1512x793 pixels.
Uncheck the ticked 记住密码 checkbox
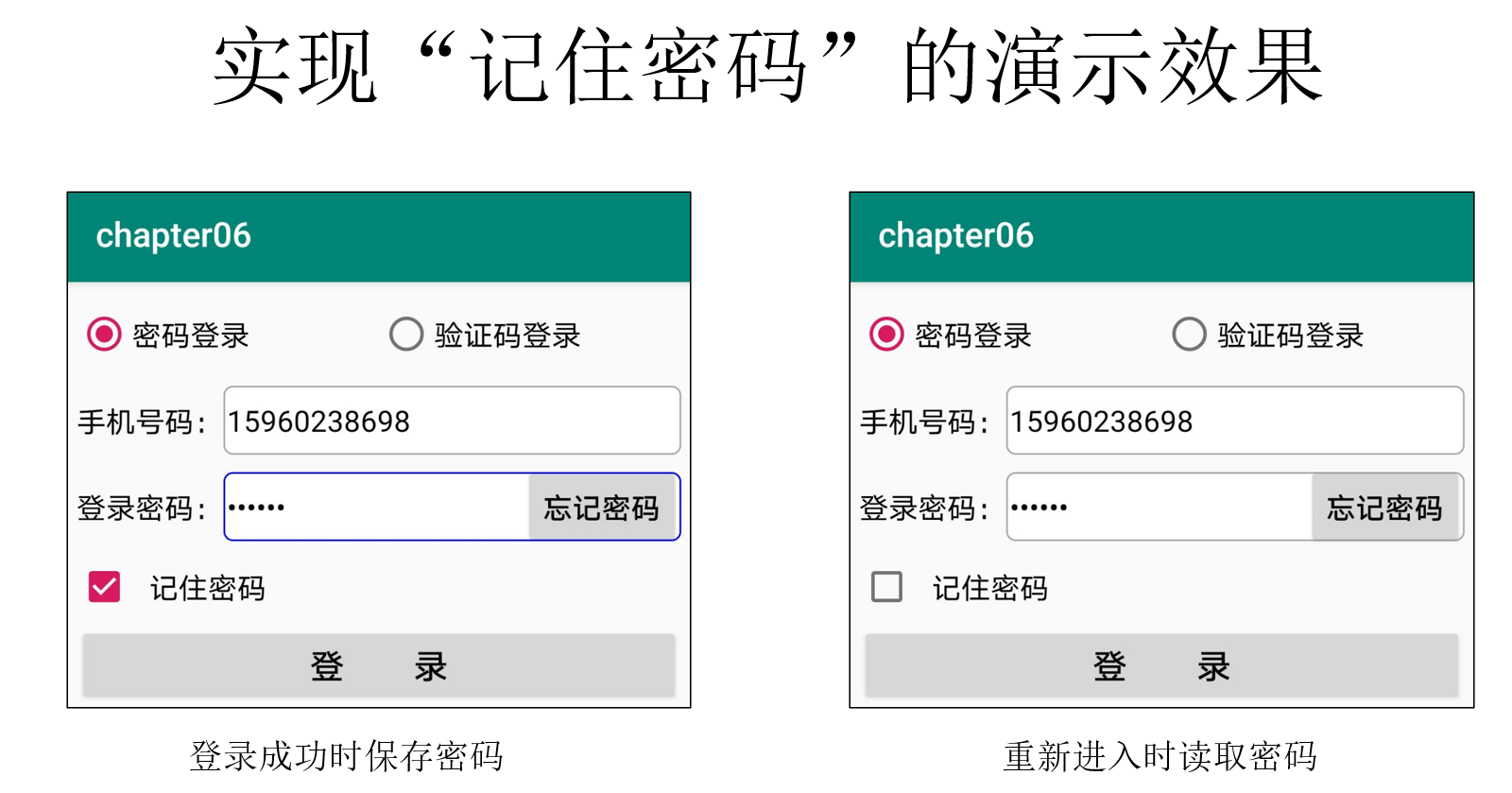(104, 587)
